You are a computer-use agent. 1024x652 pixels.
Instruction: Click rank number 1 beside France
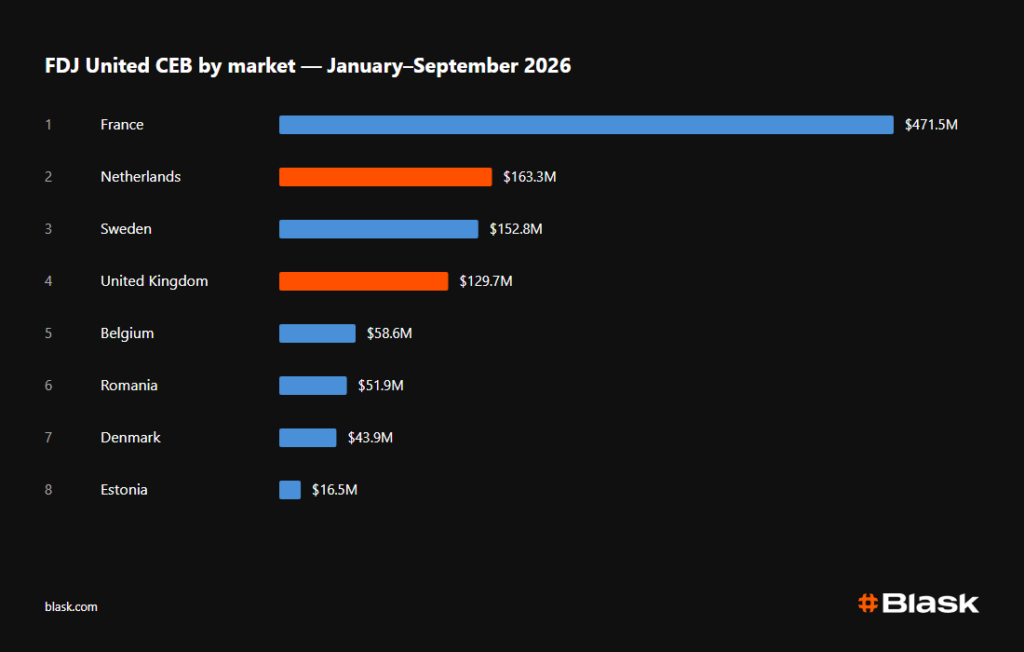(x=48, y=125)
